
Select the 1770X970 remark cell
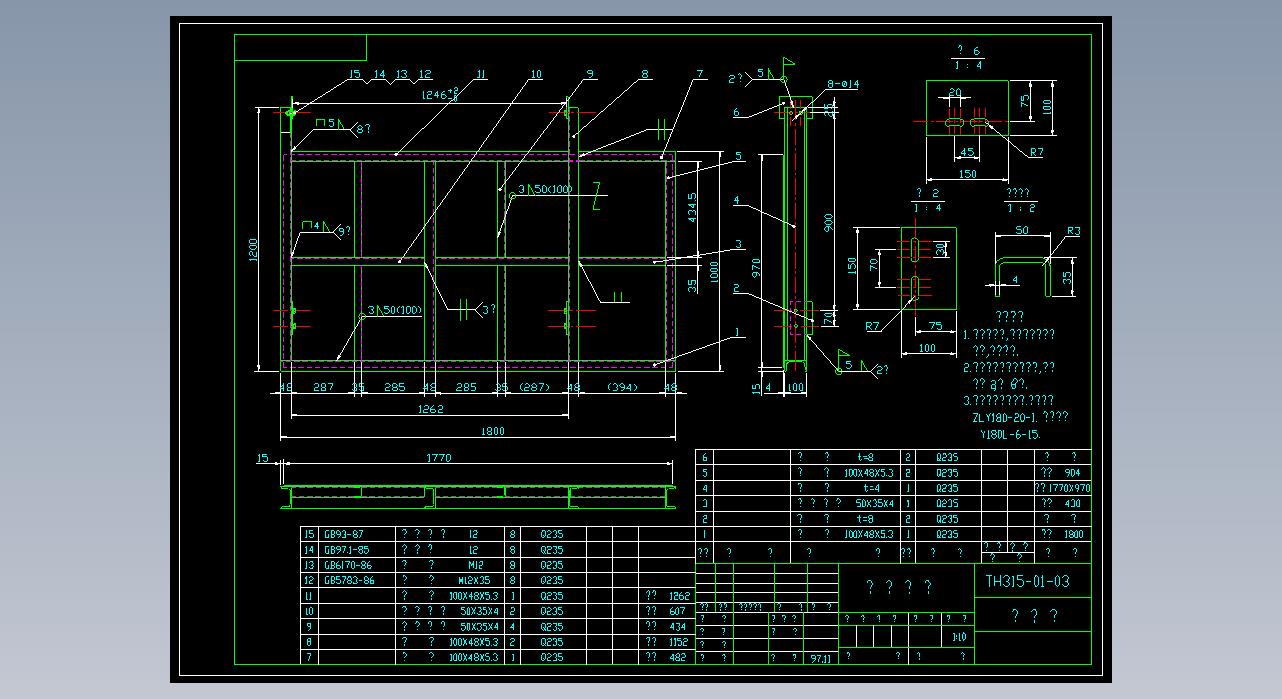[x=1062, y=488]
